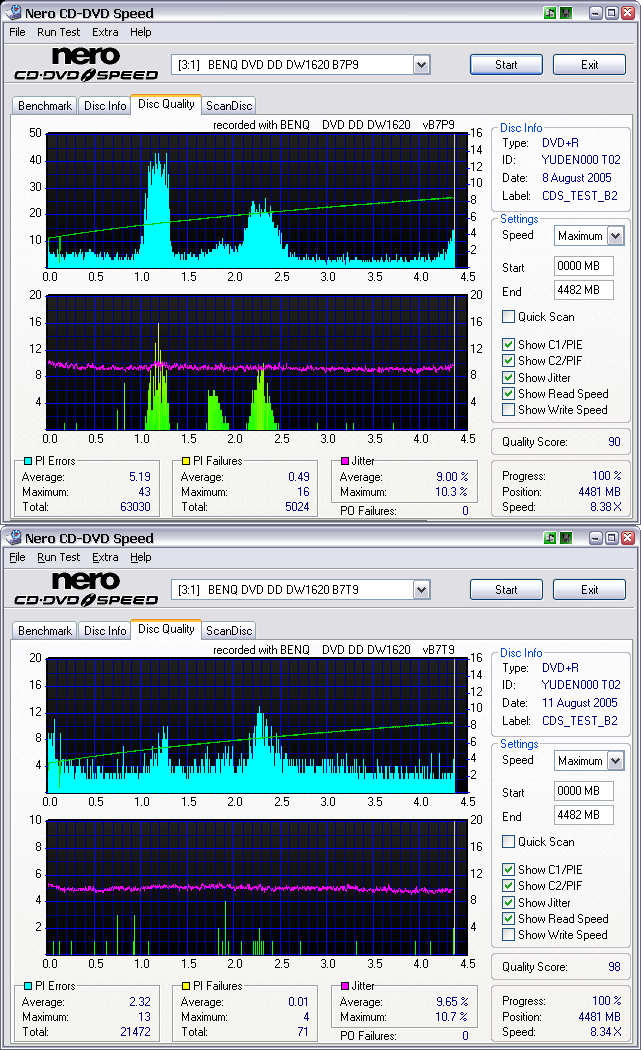This screenshot has height=1050, width=641.
Task: Click the Nero CD-DVD Speed logo in B7T9 window
Action: [86, 589]
